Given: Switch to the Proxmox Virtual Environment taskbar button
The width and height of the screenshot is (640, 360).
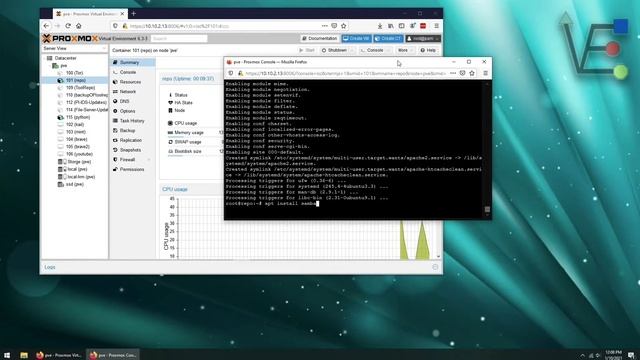Looking at the screenshot, I should click(x=59, y=355).
